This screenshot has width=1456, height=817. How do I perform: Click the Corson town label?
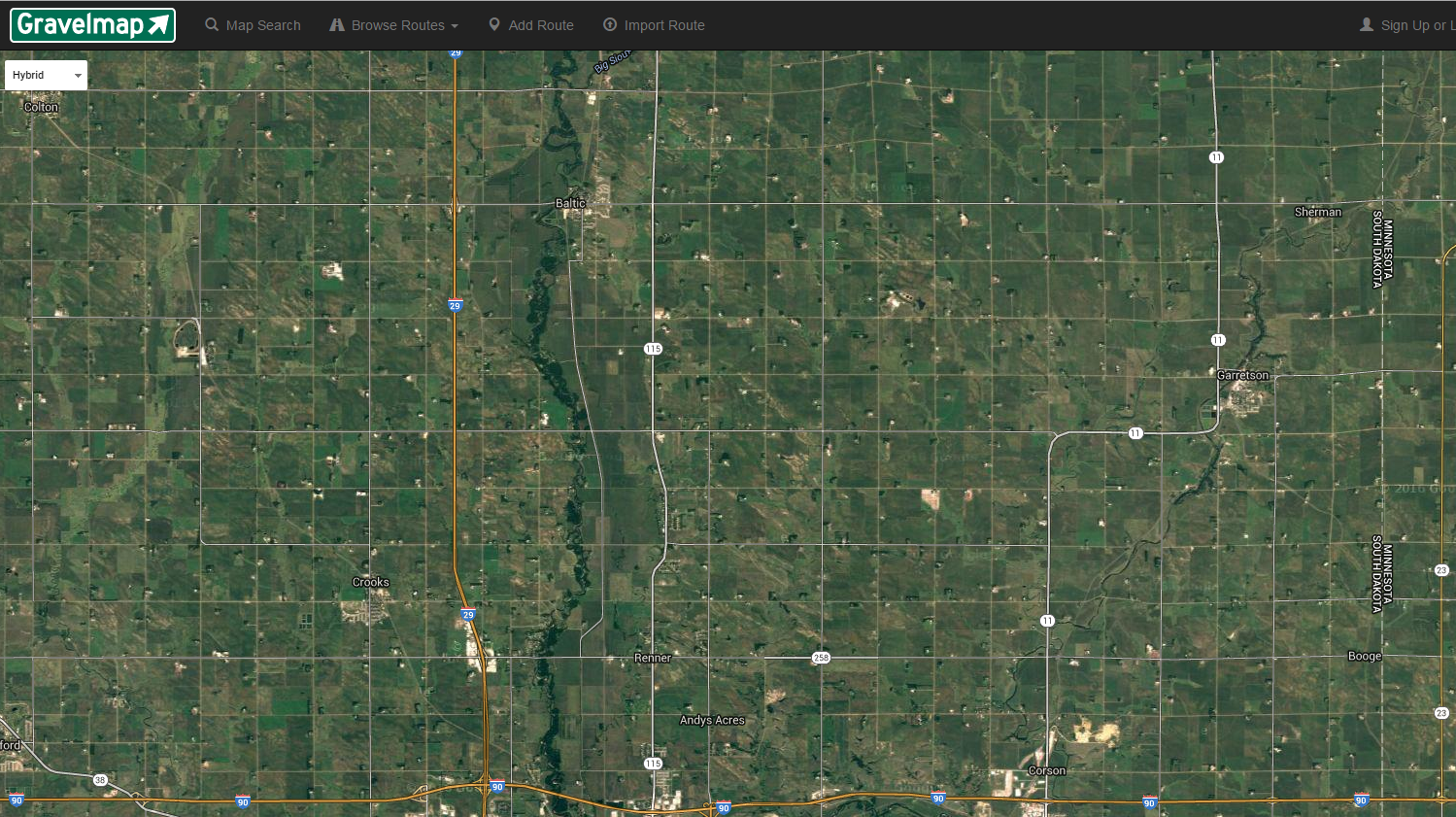tap(1047, 770)
